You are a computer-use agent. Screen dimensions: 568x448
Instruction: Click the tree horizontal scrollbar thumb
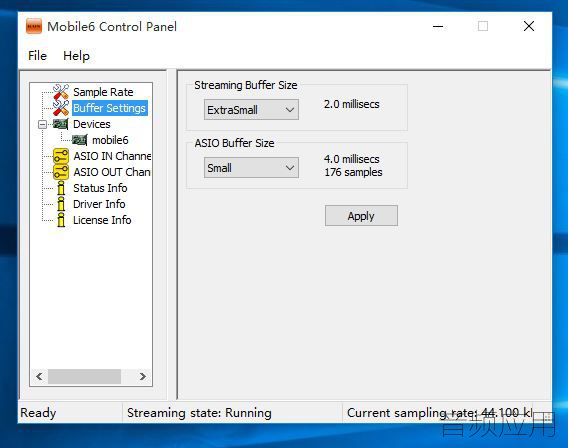click(84, 376)
